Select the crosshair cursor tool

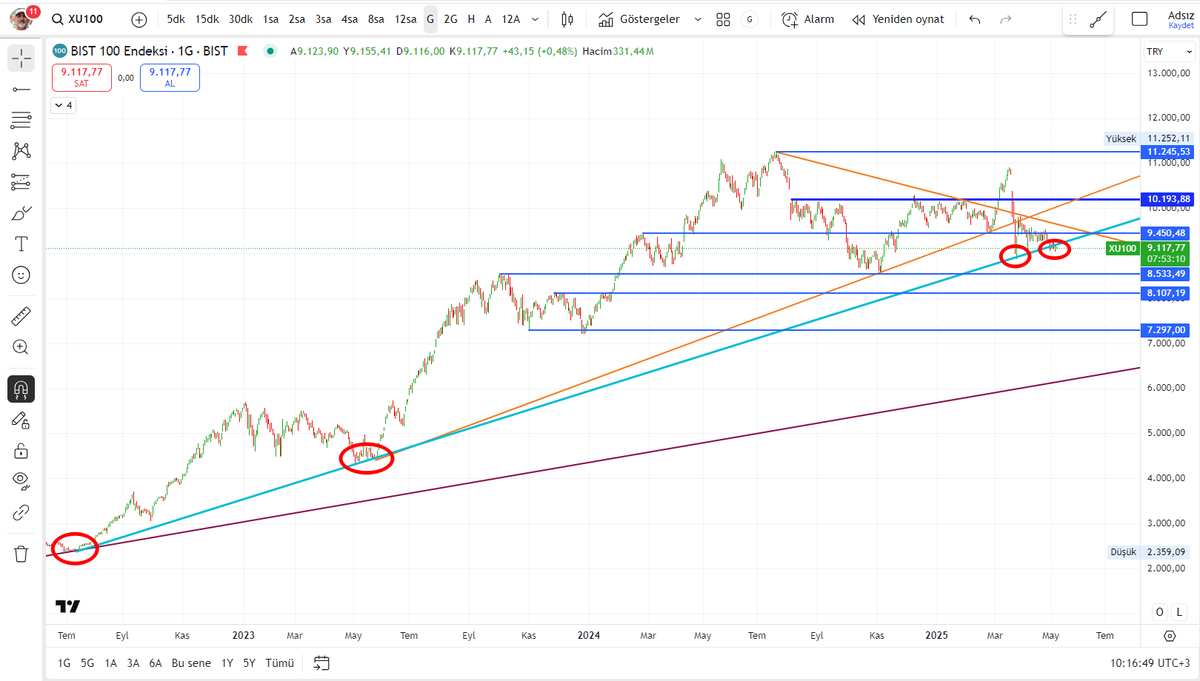pos(21,59)
